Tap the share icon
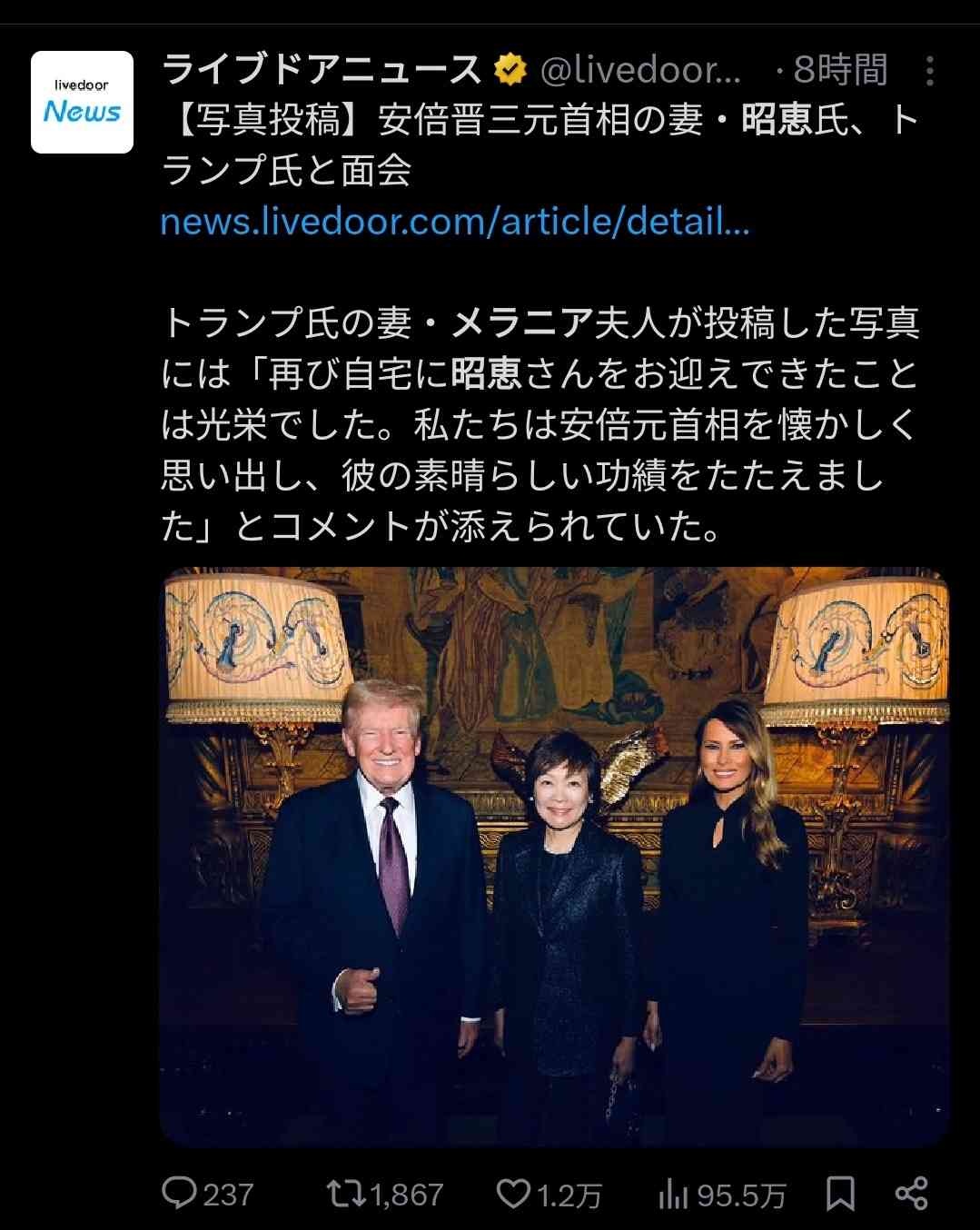 (x=911, y=1194)
